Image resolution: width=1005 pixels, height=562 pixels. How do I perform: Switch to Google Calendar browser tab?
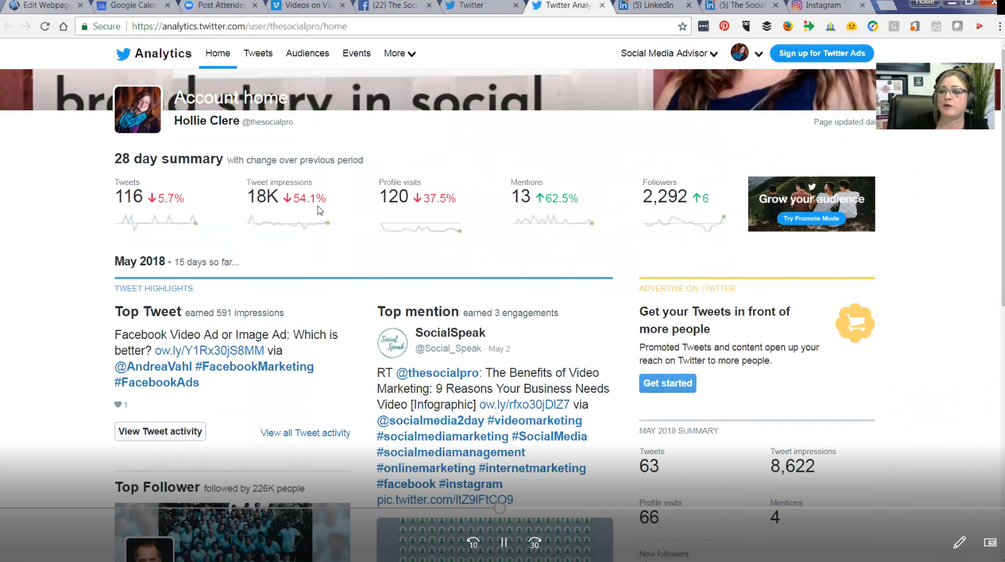coord(133,6)
